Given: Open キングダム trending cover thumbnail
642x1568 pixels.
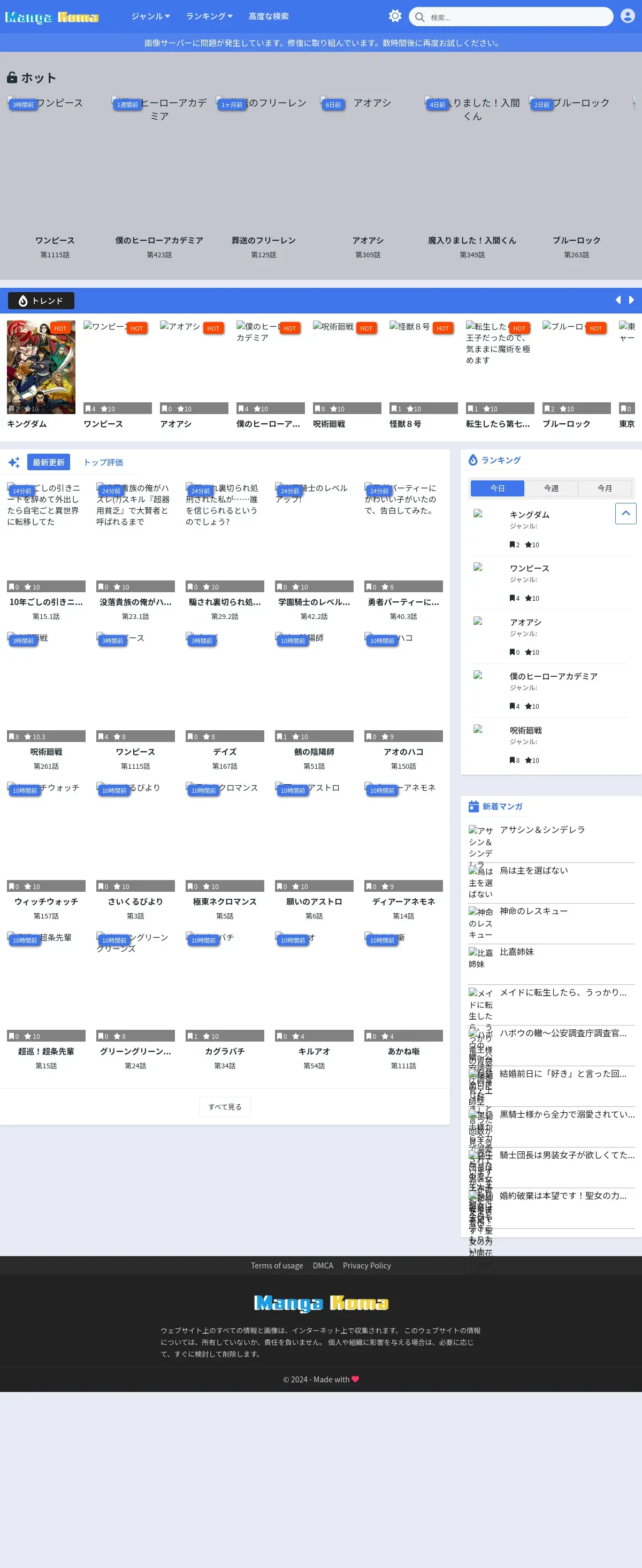Looking at the screenshot, I should point(41,367).
